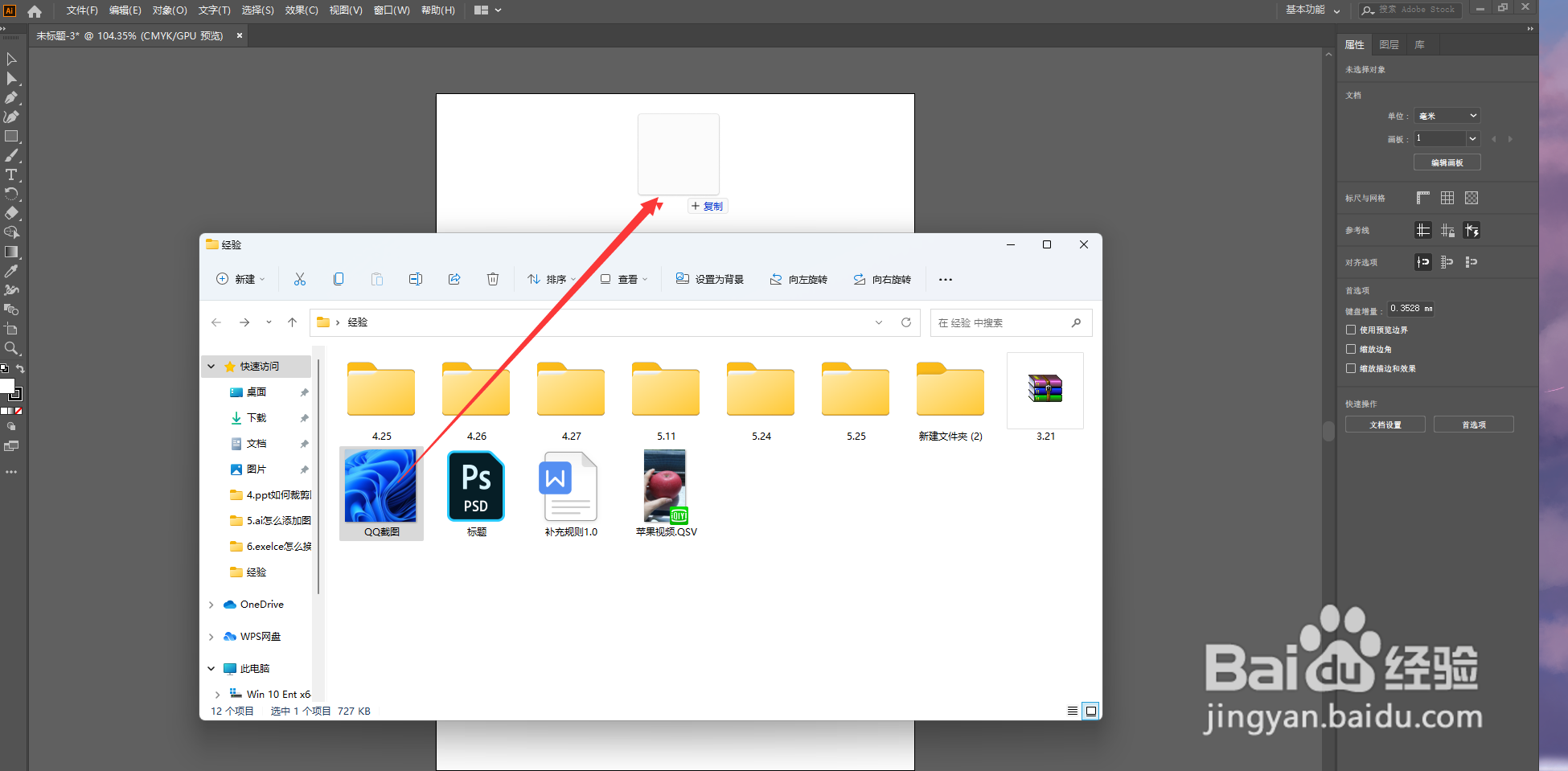Collapse the 快速访问 tree section
1568x771 pixels.
click(211, 367)
